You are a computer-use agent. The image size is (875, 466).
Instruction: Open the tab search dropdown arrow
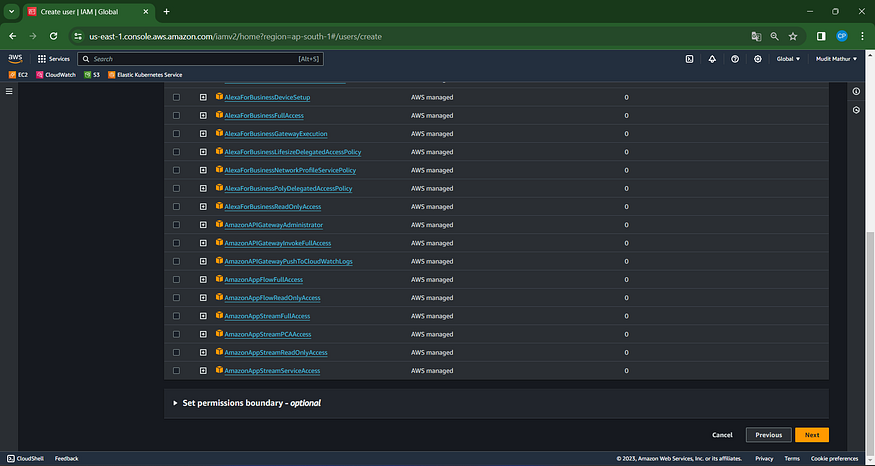(11, 12)
